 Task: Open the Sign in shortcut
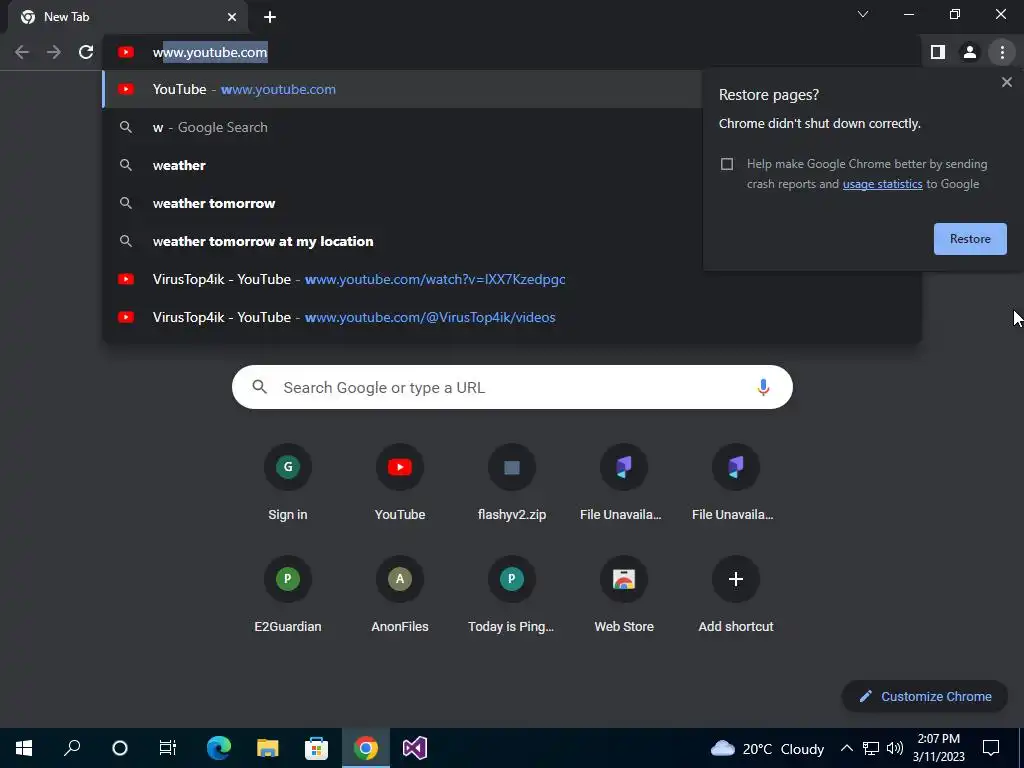click(287, 483)
